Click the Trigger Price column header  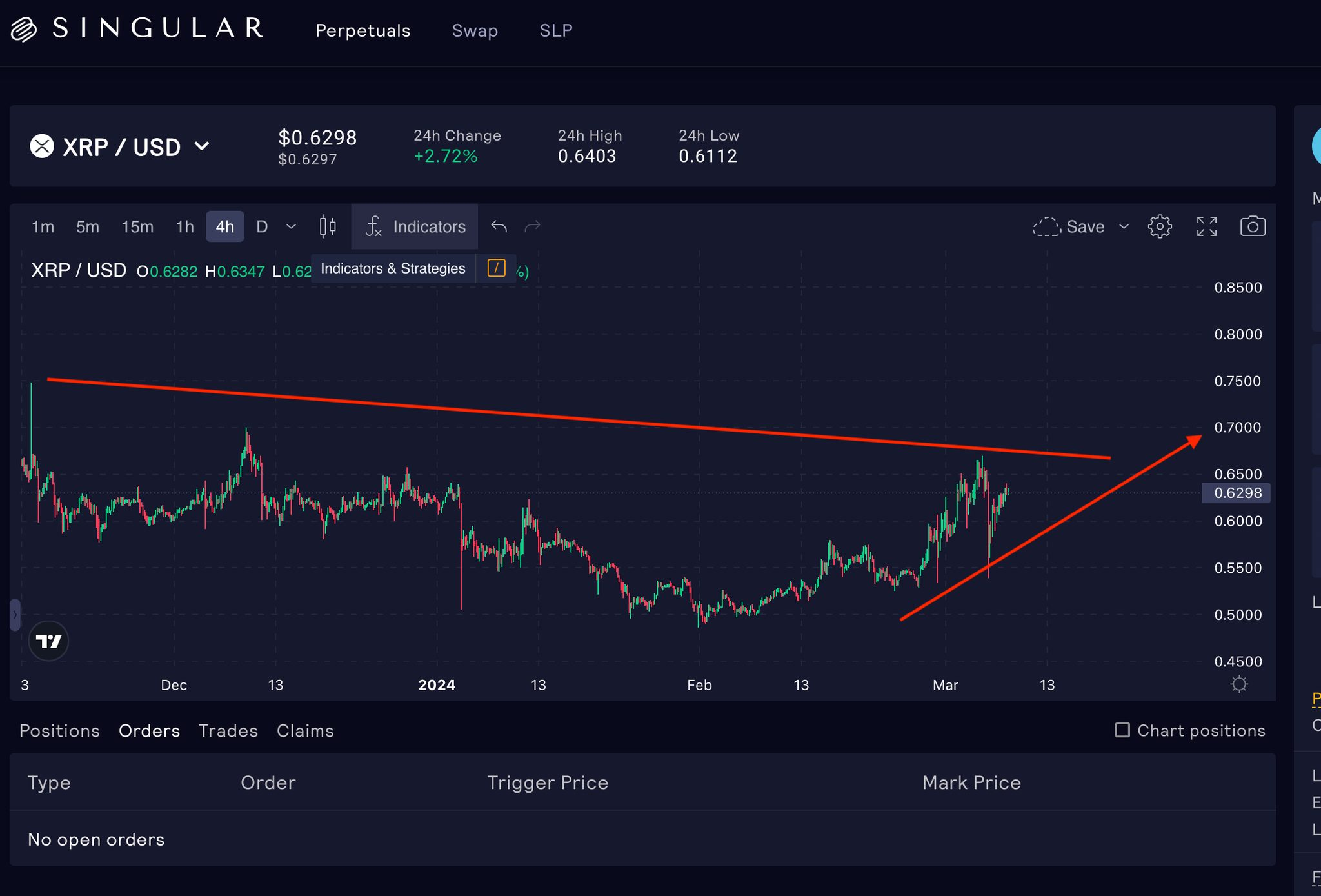tap(548, 782)
